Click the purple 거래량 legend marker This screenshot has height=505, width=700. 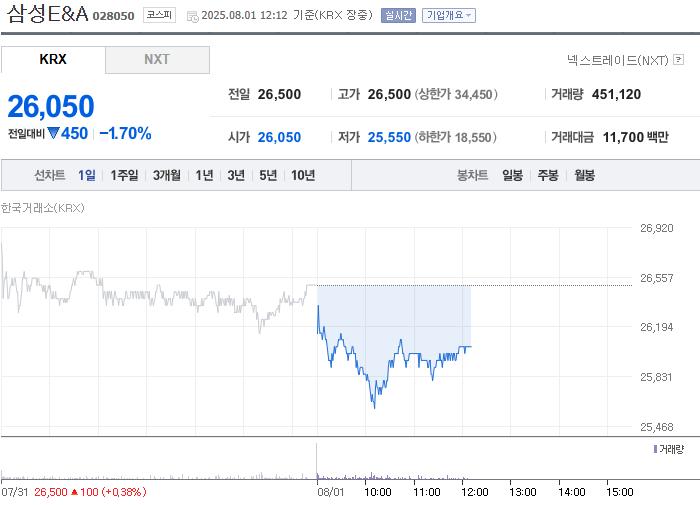click(655, 449)
